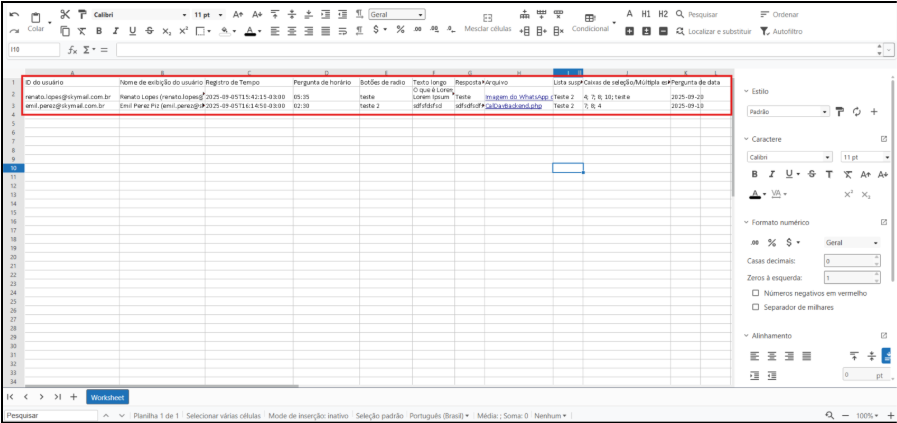
Task: Toggle bold in the Caractere sidebar panel
Action: pos(755,173)
